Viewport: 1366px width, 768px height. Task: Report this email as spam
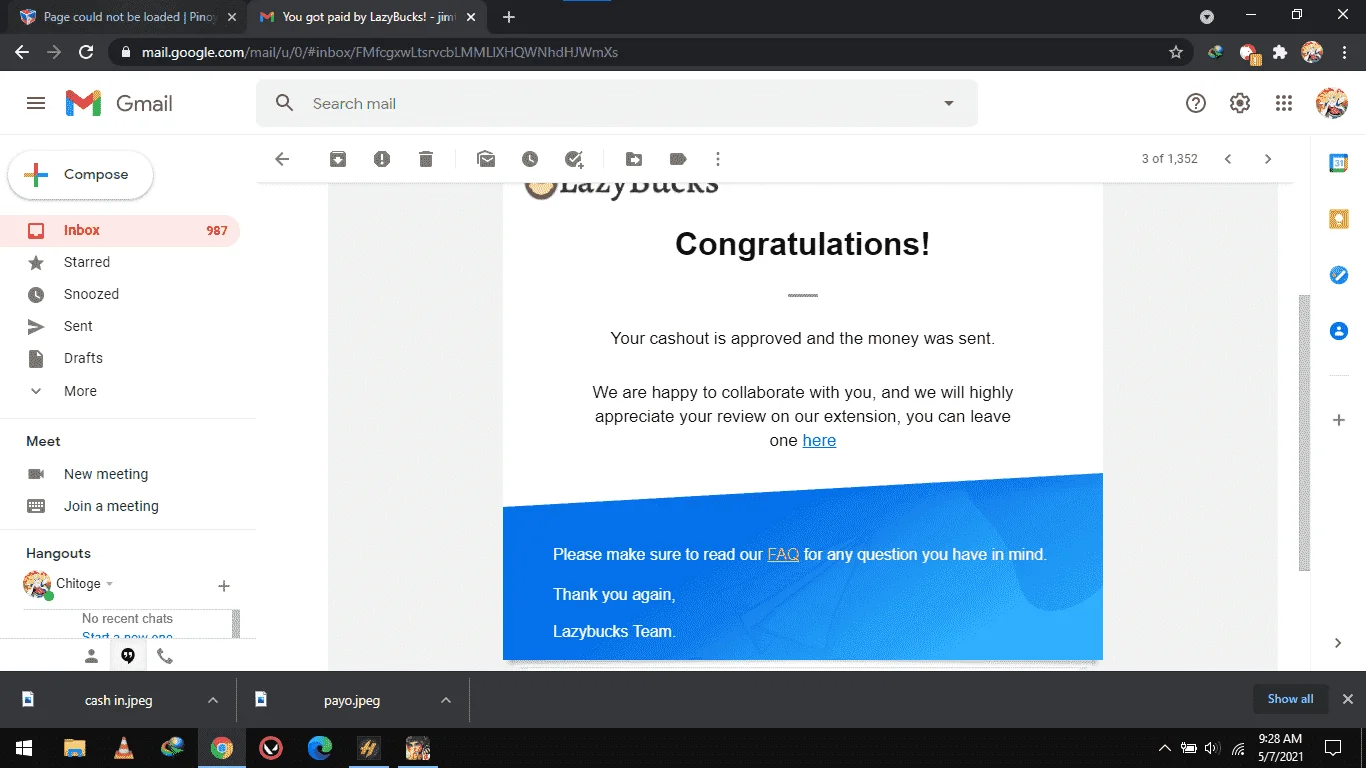[382, 159]
